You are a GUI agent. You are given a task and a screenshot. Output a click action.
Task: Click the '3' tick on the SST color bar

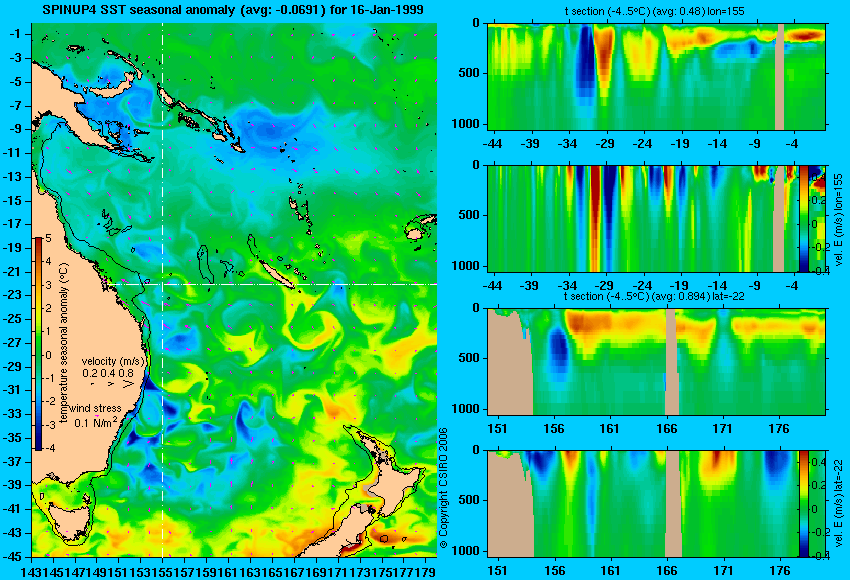48,285
